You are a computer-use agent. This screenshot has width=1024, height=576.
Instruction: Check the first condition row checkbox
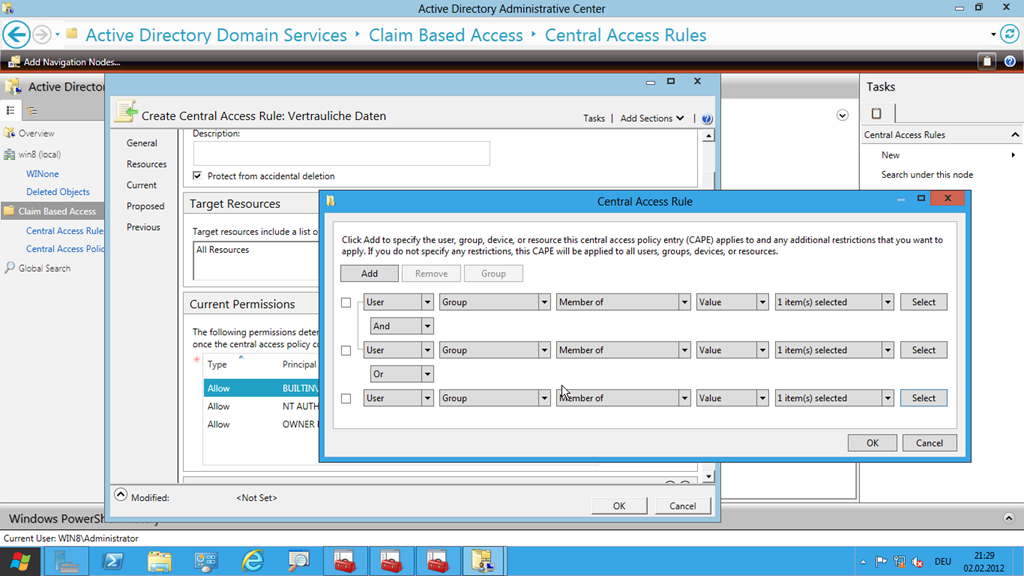(x=346, y=302)
